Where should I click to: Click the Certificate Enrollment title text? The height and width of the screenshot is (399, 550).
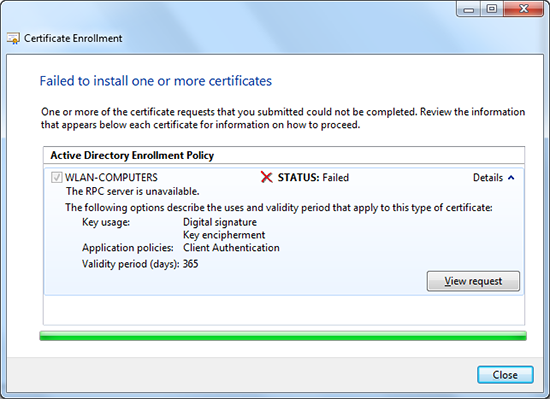(x=73, y=38)
